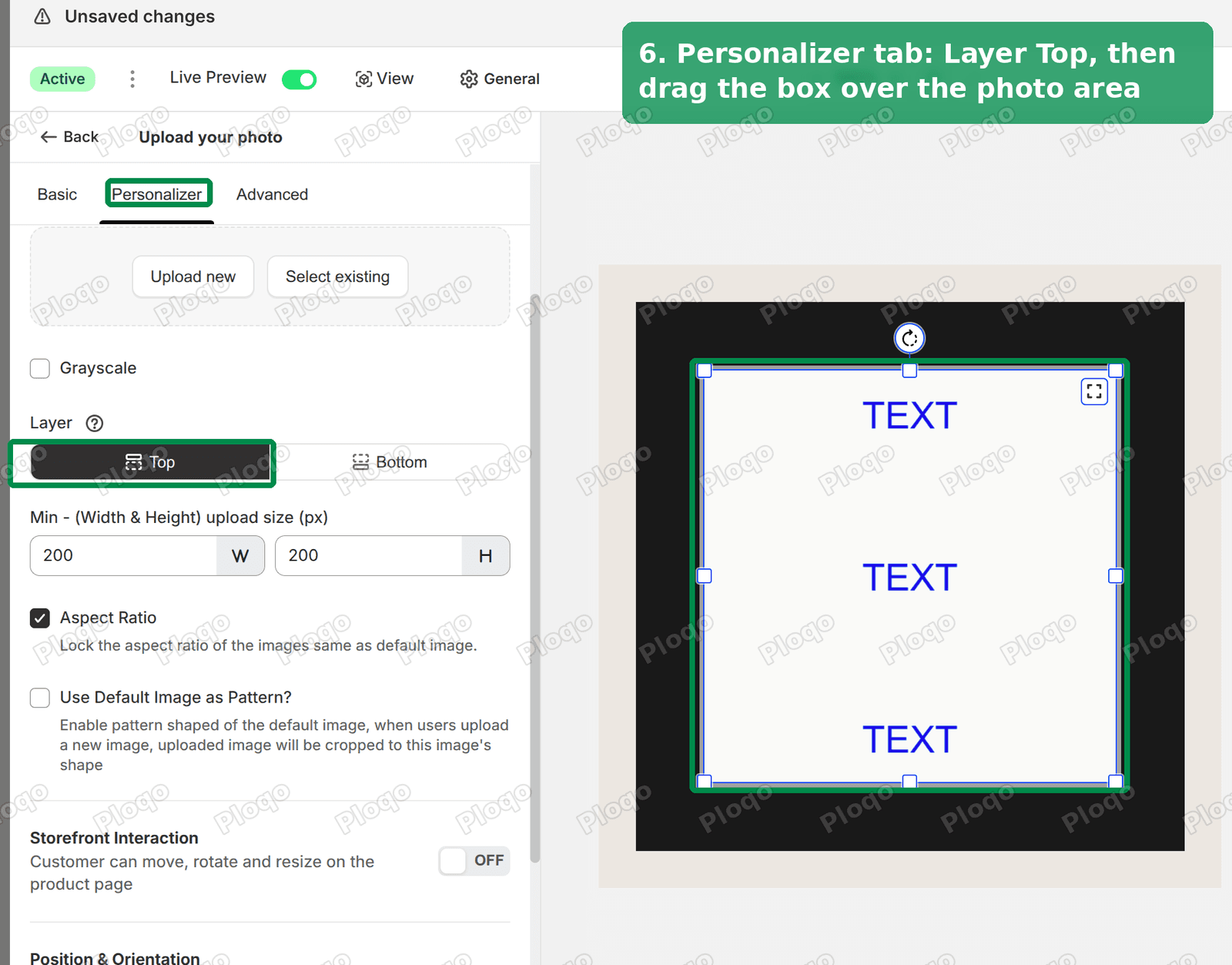
Task: Switch to the Basic tab
Action: coord(57,194)
